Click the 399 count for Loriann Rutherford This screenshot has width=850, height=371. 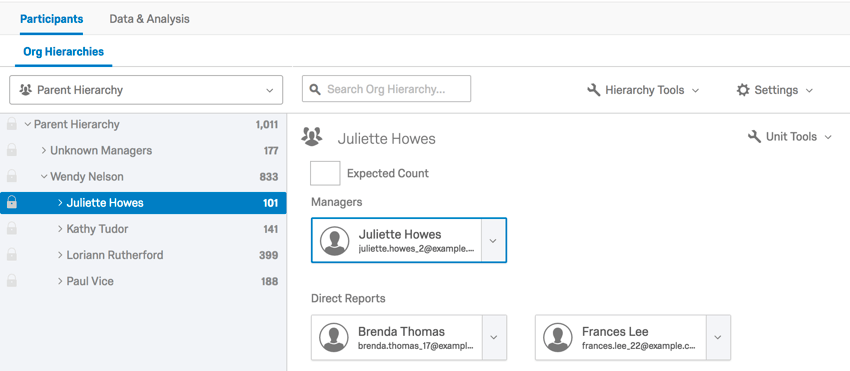click(x=269, y=255)
